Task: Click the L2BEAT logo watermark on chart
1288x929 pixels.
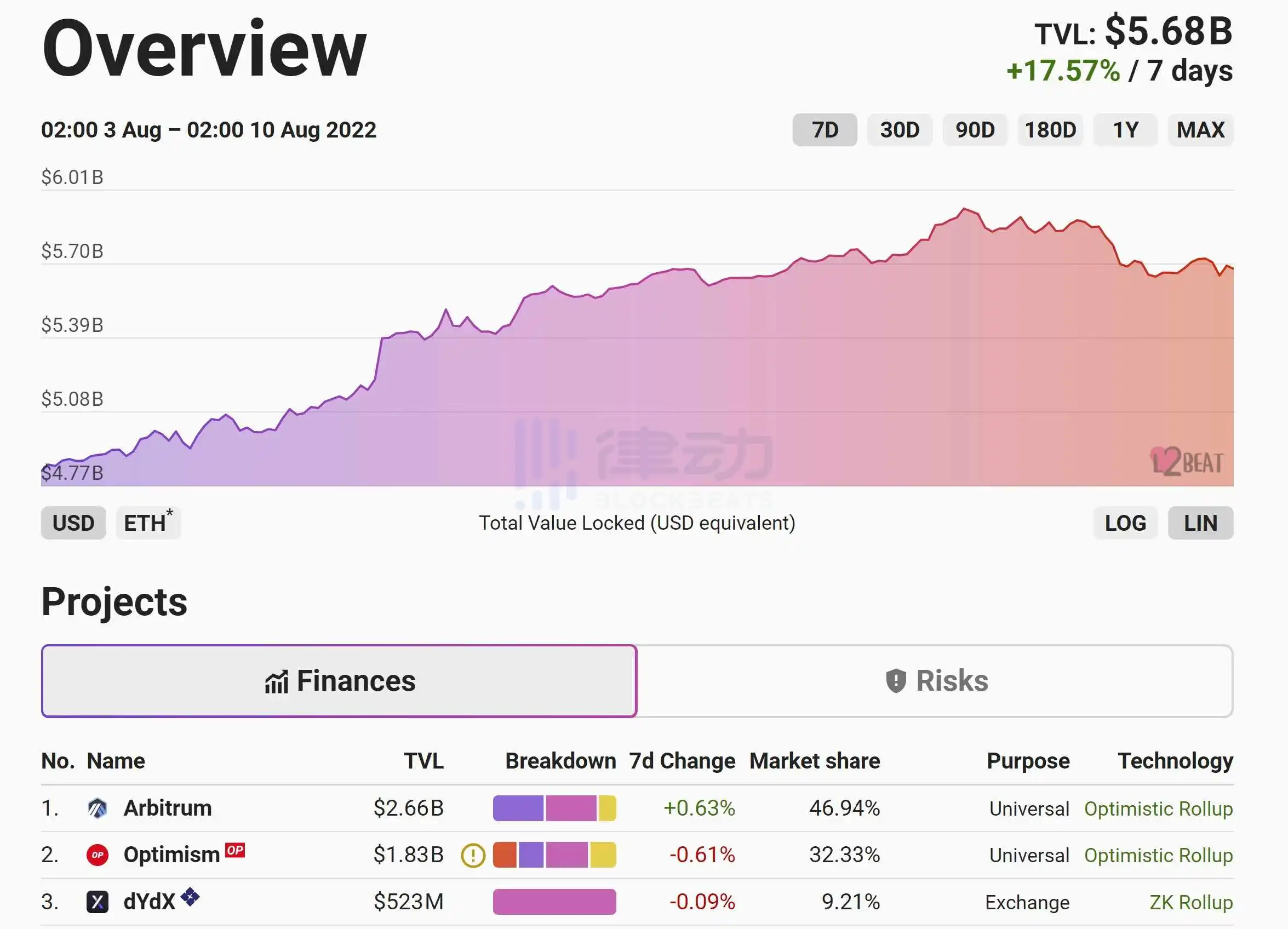Action: click(x=1187, y=462)
